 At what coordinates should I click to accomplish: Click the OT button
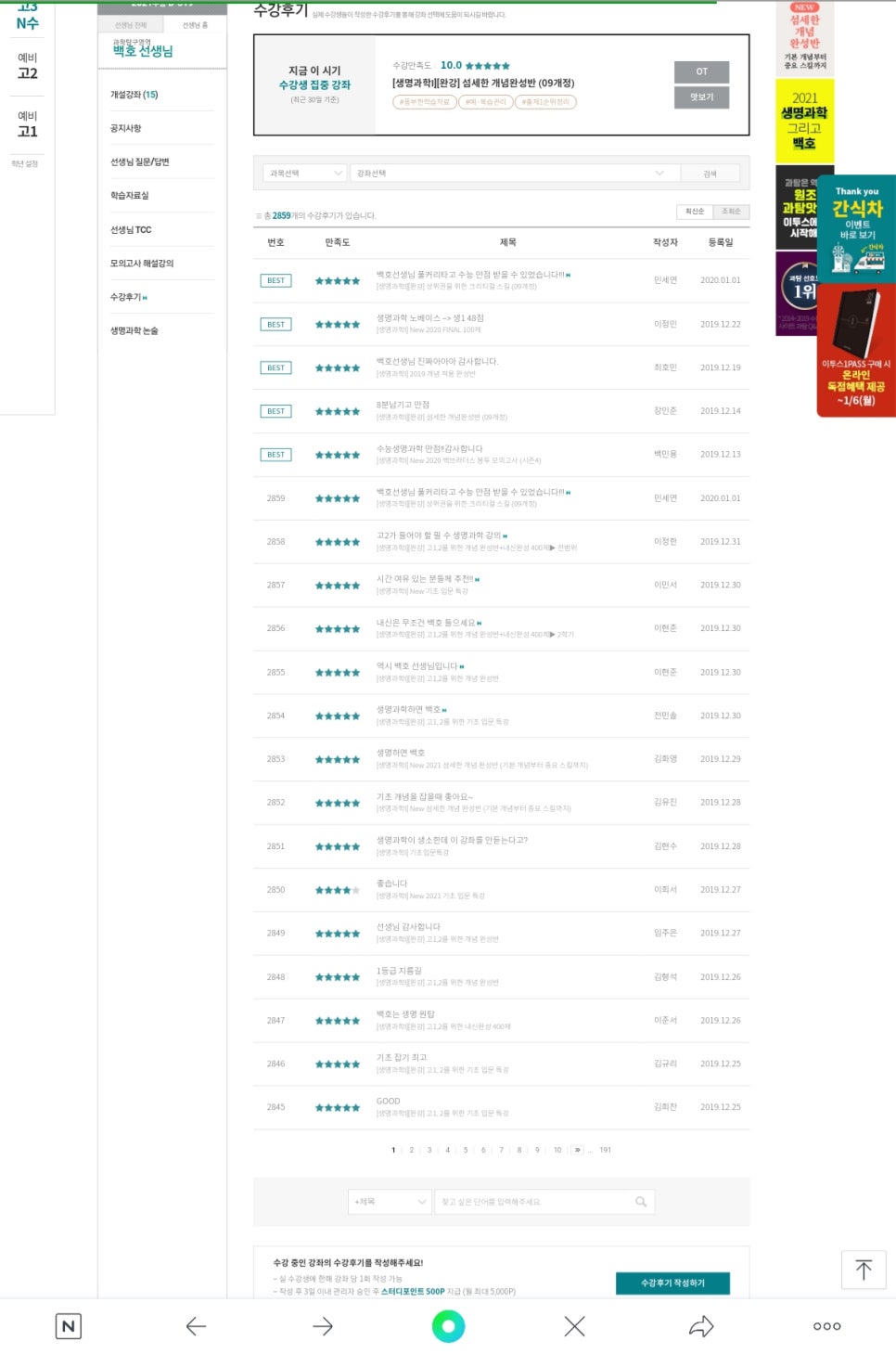[701, 71]
